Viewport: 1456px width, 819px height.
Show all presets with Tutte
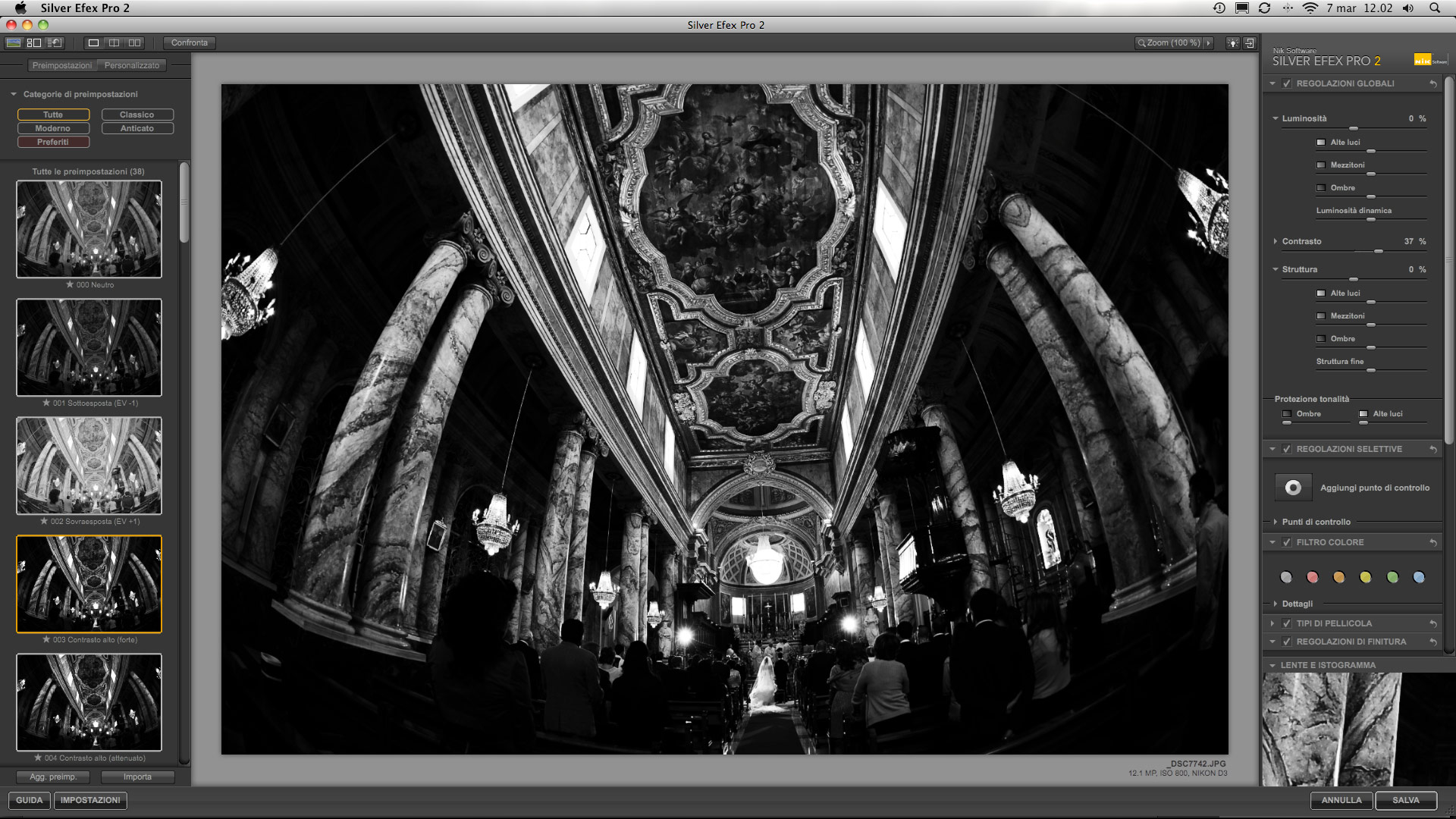pyautogui.click(x=53, y=115)
